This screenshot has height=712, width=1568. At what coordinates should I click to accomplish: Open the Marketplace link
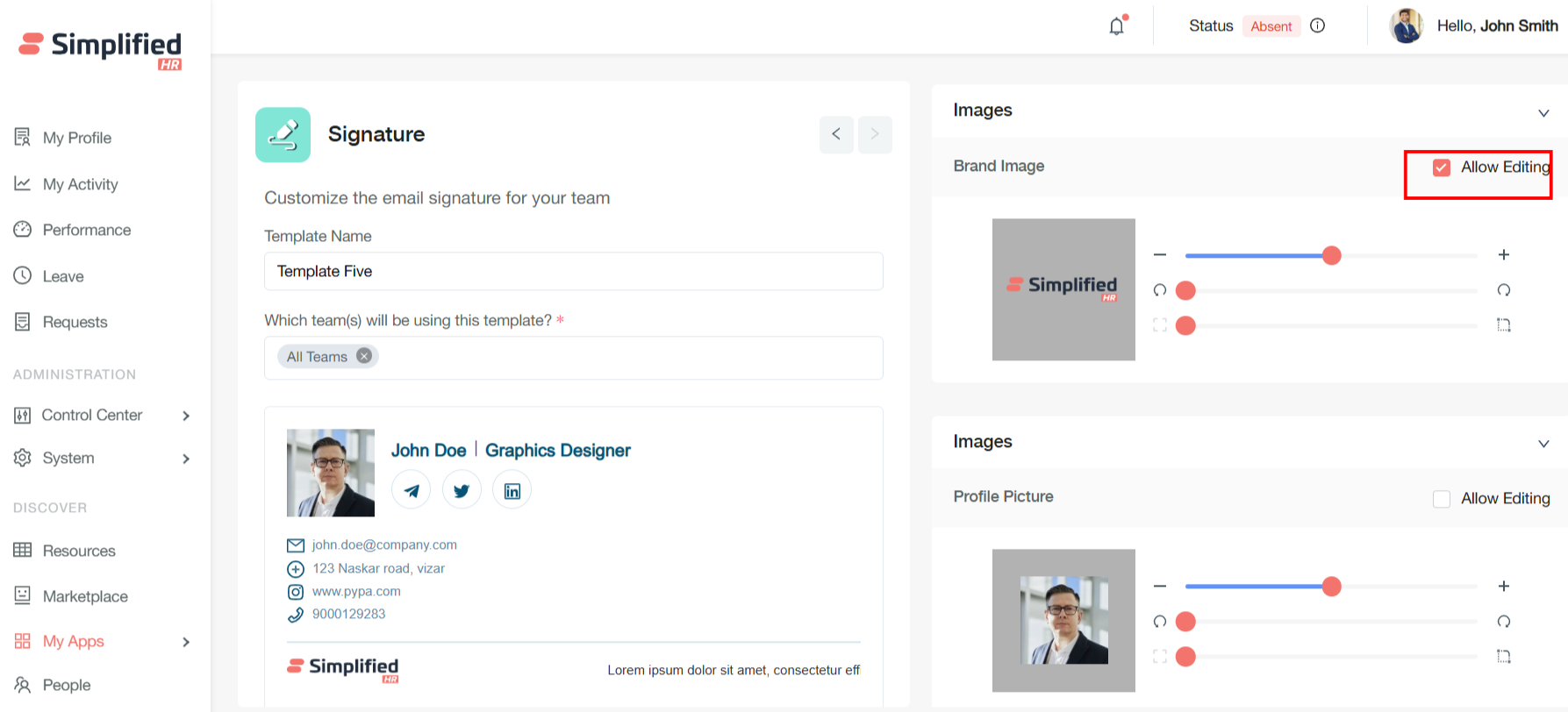85,596
